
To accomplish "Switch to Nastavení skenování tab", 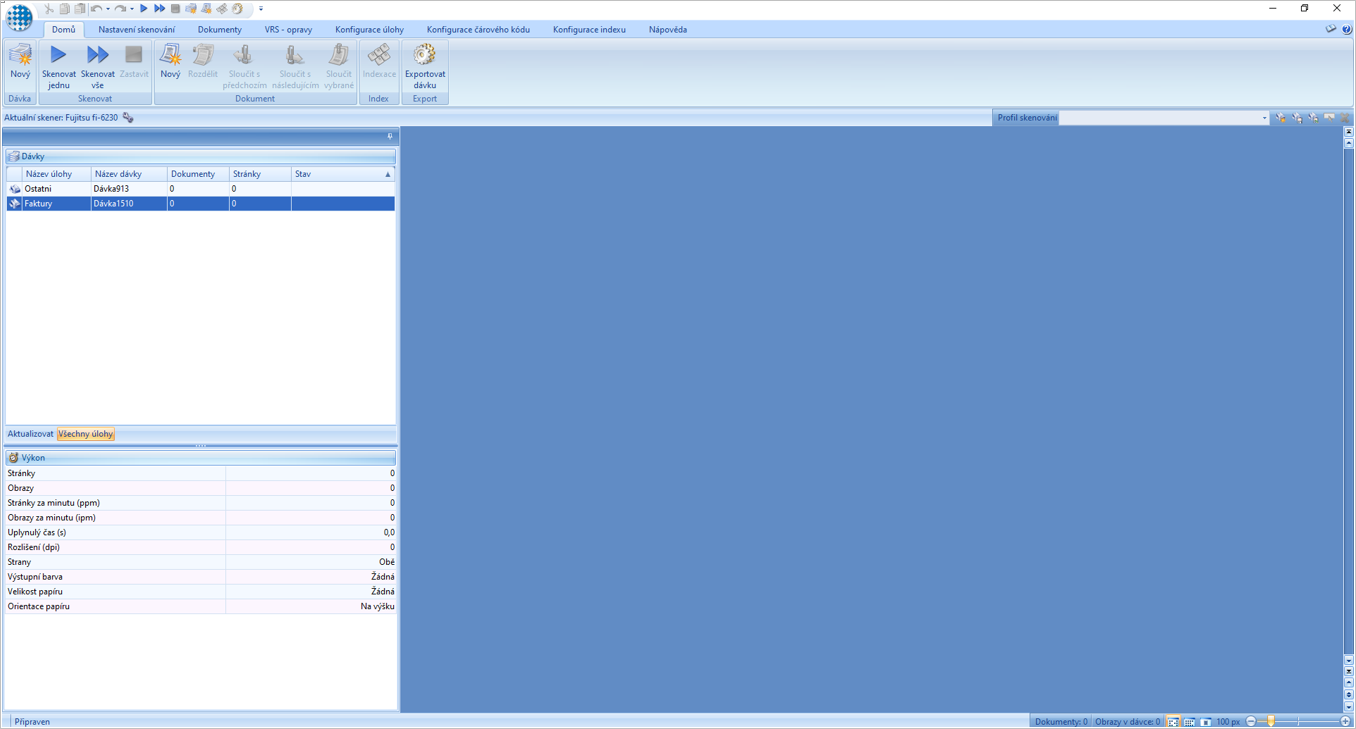I will [x=136, y=30].
